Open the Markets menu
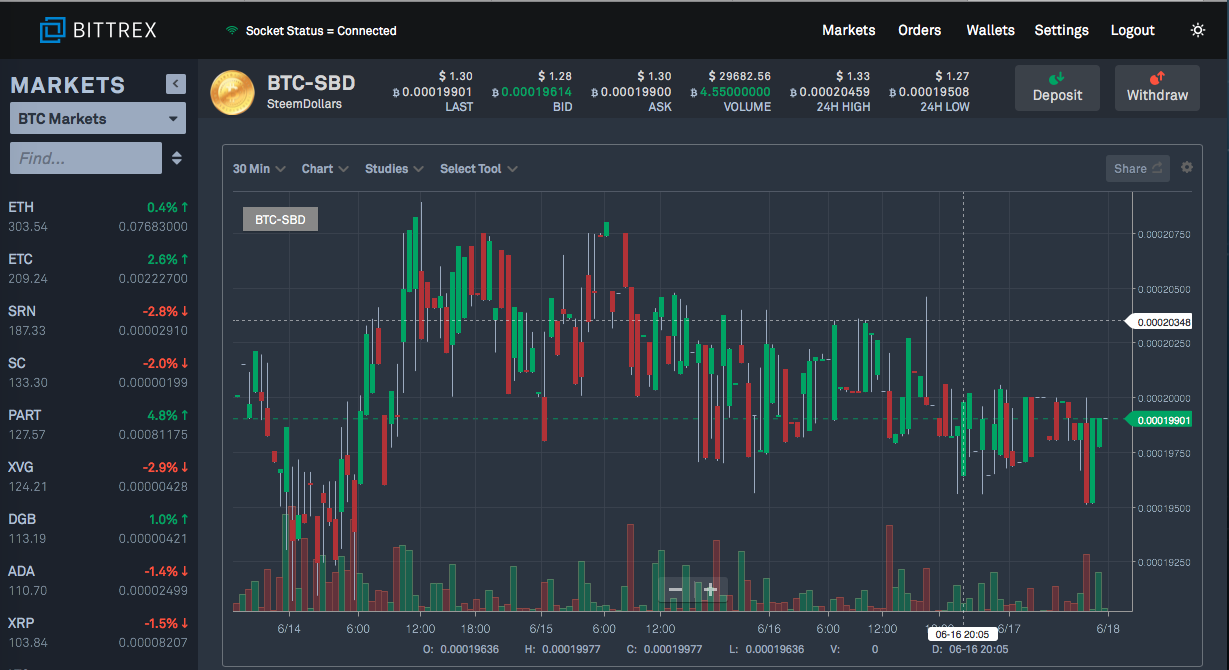This screenshot has width=1229, height=670. click(x=848, y=30)
